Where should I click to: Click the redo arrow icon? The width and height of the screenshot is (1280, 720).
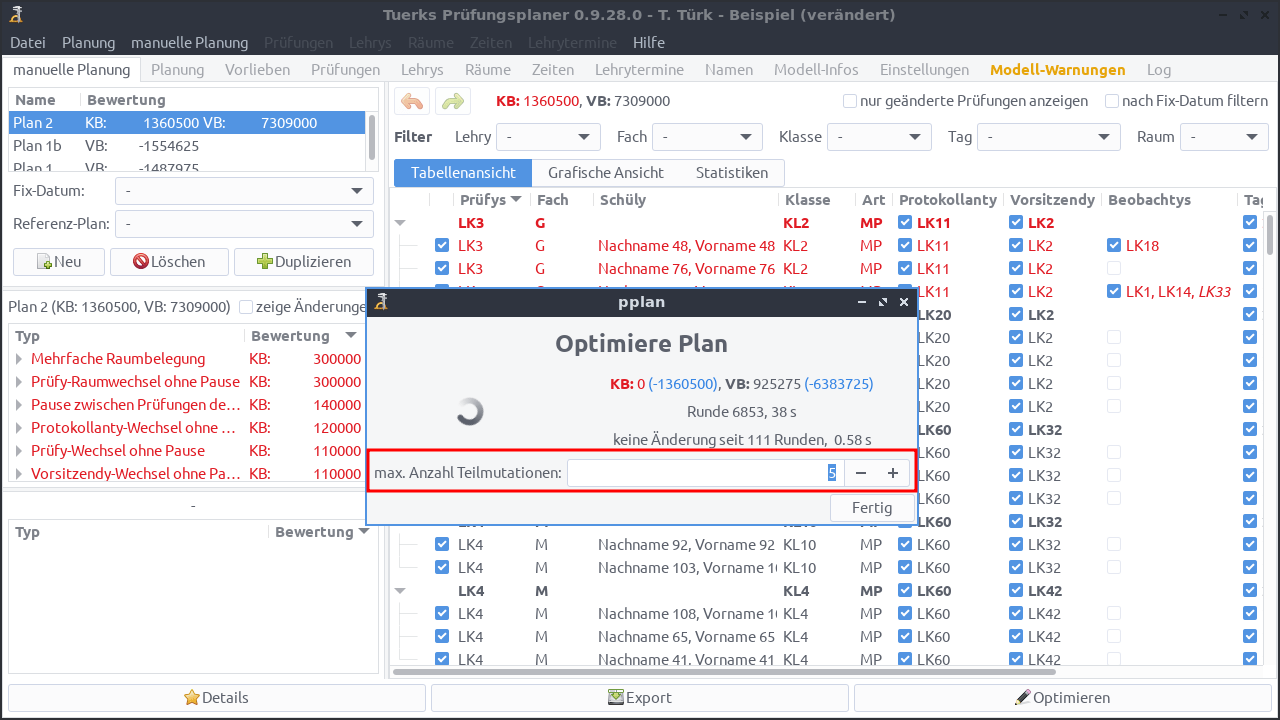[x=452, y=101]
